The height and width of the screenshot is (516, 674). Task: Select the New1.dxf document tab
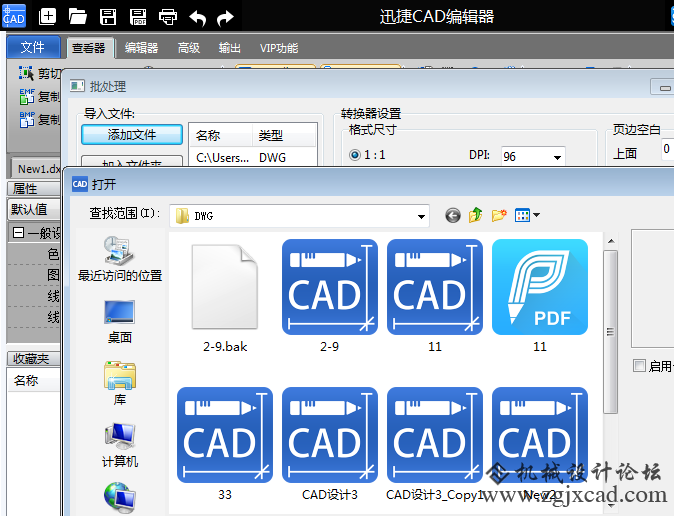(36, 169)
